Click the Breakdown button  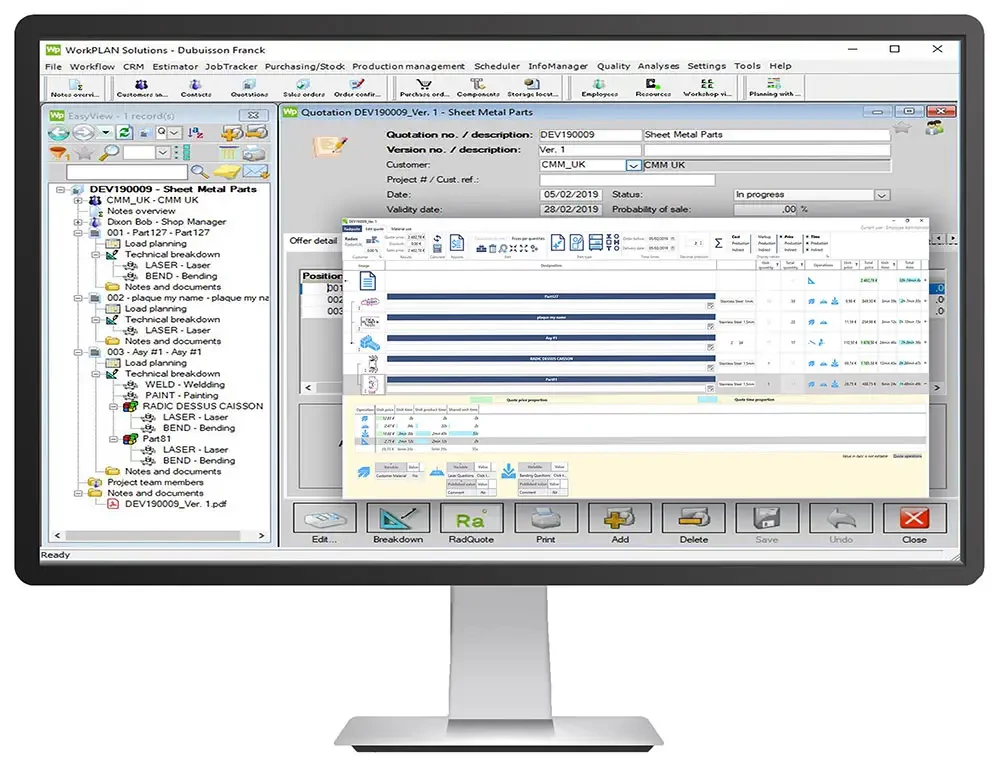point(398,524)
